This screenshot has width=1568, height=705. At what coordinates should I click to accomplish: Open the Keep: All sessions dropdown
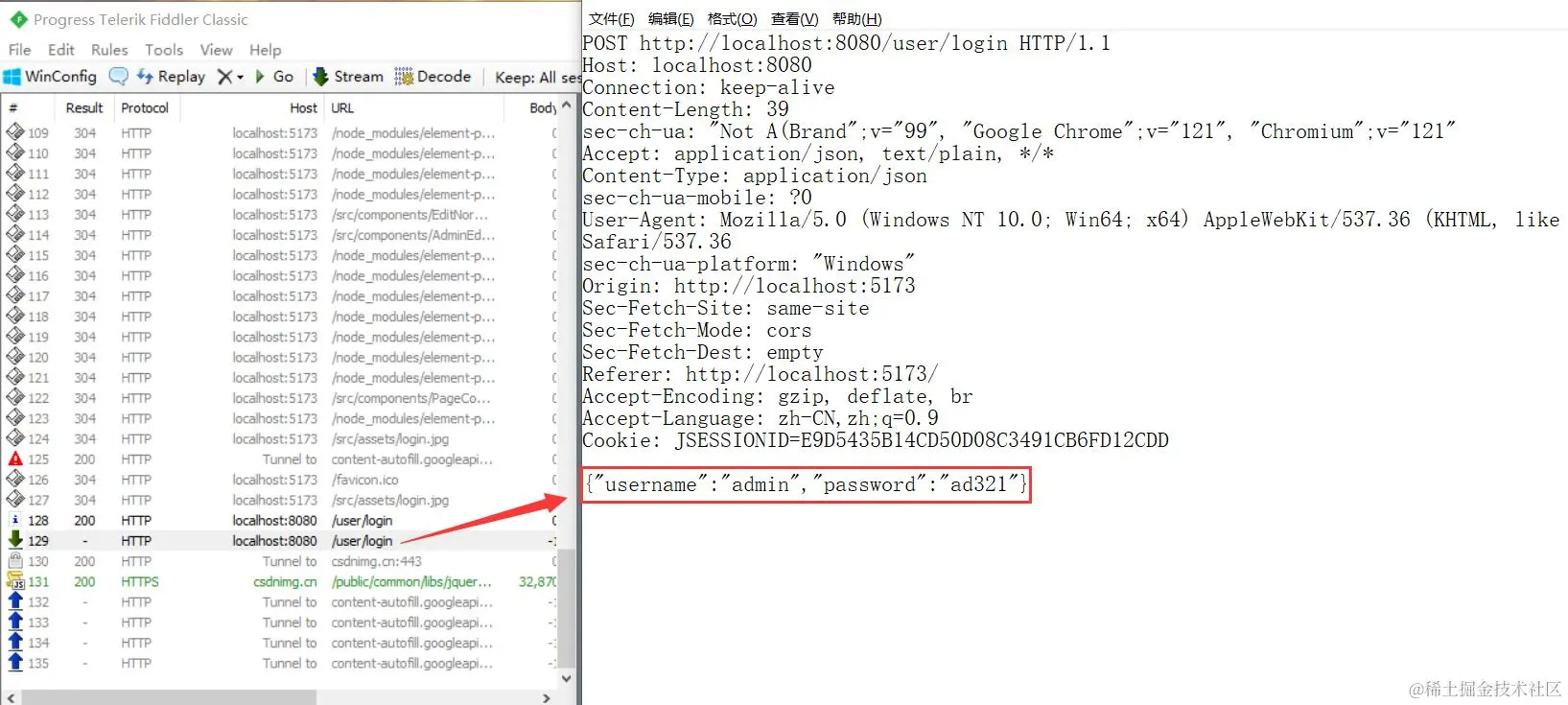pyautogui.click(x=537, y=78)
